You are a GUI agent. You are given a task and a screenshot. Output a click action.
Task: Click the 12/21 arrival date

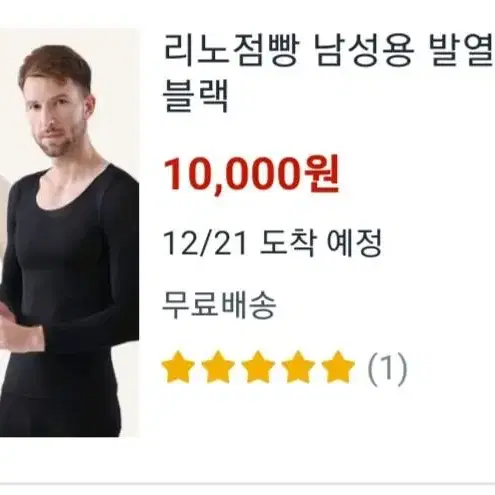(x=205, y=243)
